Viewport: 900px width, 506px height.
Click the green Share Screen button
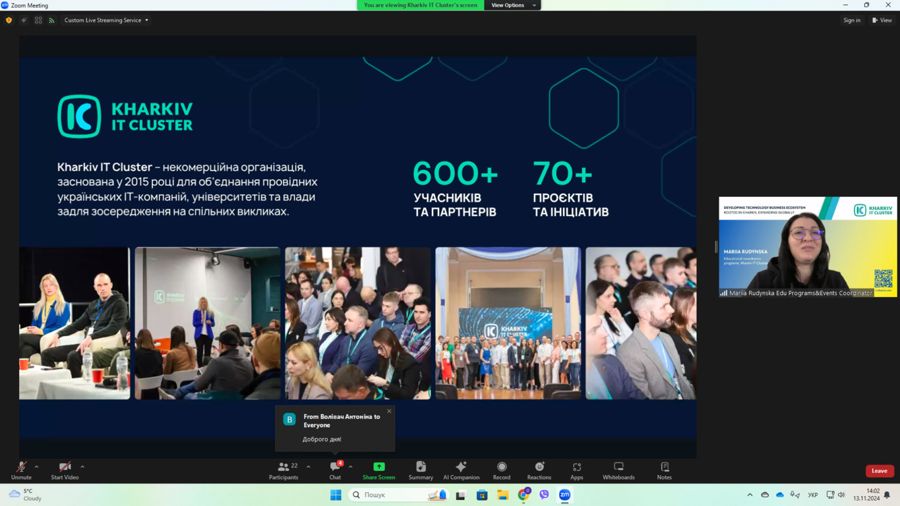(379, 470)
